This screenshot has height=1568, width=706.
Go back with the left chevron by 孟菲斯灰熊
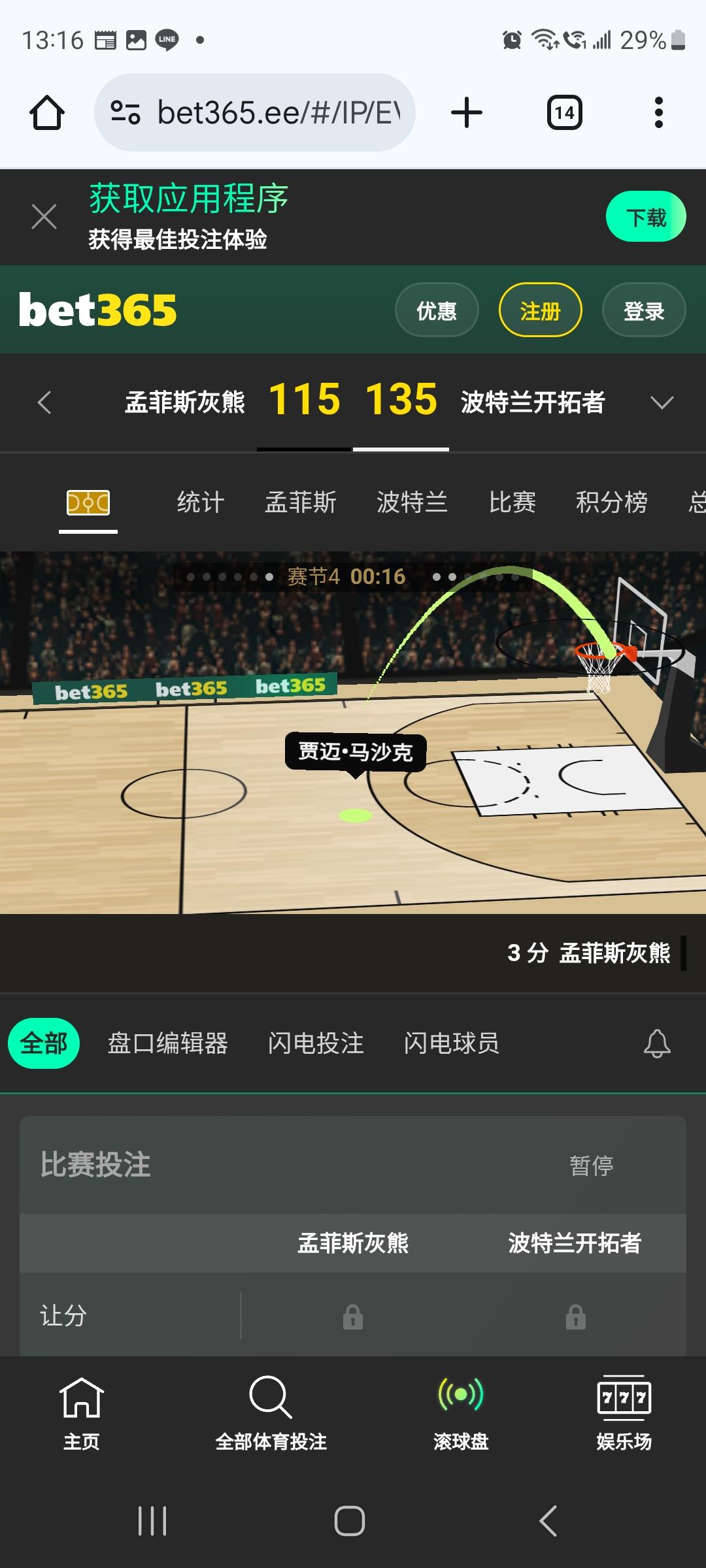(44, 402)
